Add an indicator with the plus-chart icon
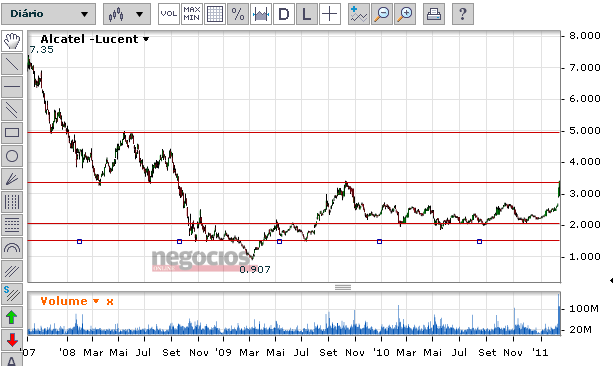 [x=358, y=14]
